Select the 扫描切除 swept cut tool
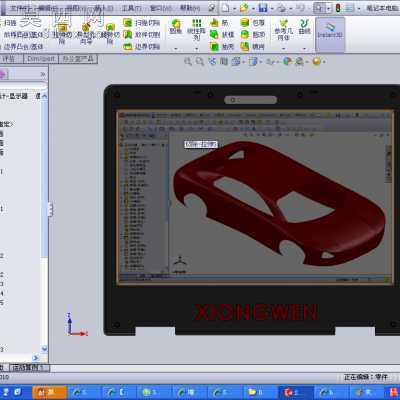Image resolution: width=400 pixels, height=400 pixels. point(142,23)
